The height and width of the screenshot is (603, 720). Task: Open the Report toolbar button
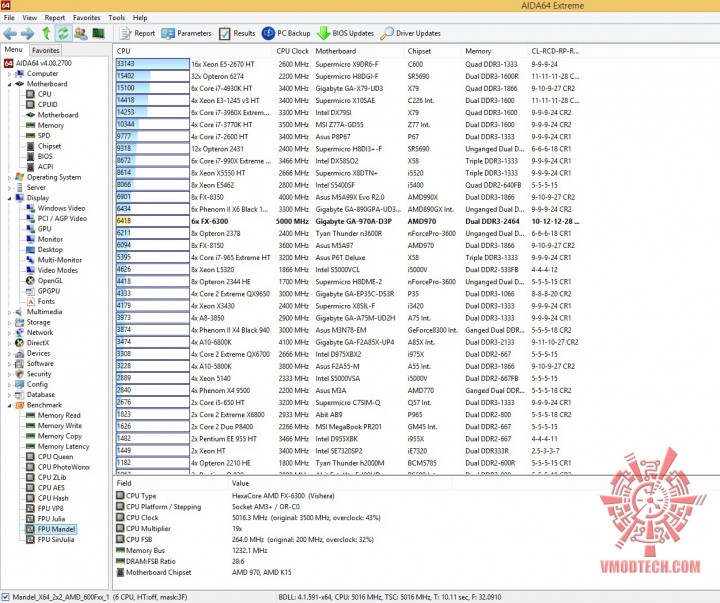pyautogui.click(x=137, y=34)
